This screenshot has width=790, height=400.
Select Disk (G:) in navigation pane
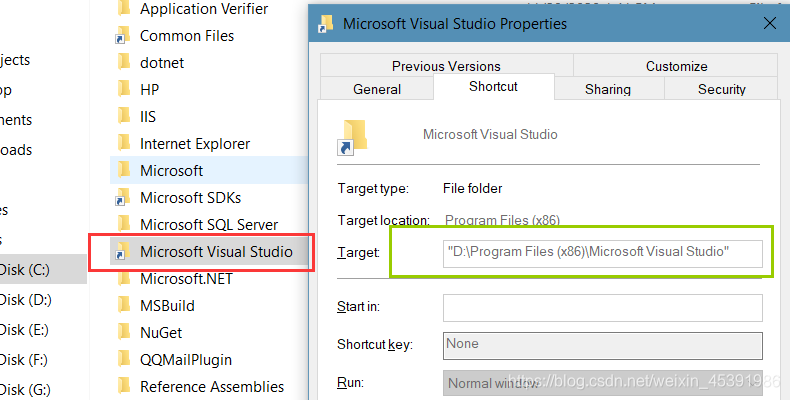(25, 389)
